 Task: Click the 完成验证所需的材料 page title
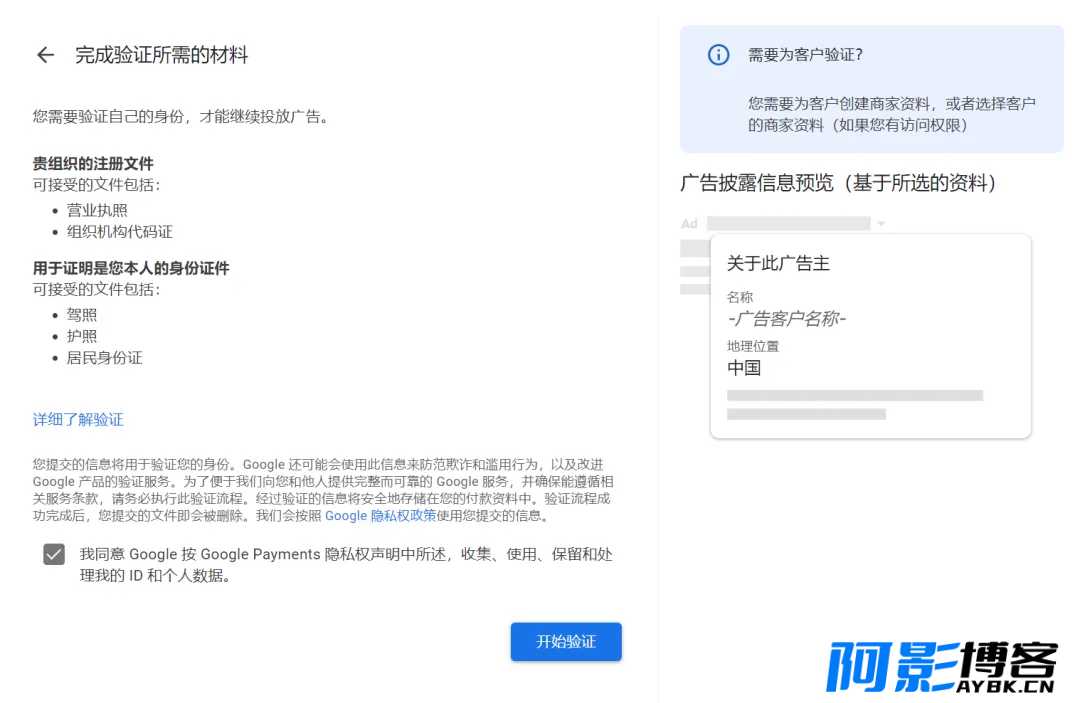tap(162, 55)
